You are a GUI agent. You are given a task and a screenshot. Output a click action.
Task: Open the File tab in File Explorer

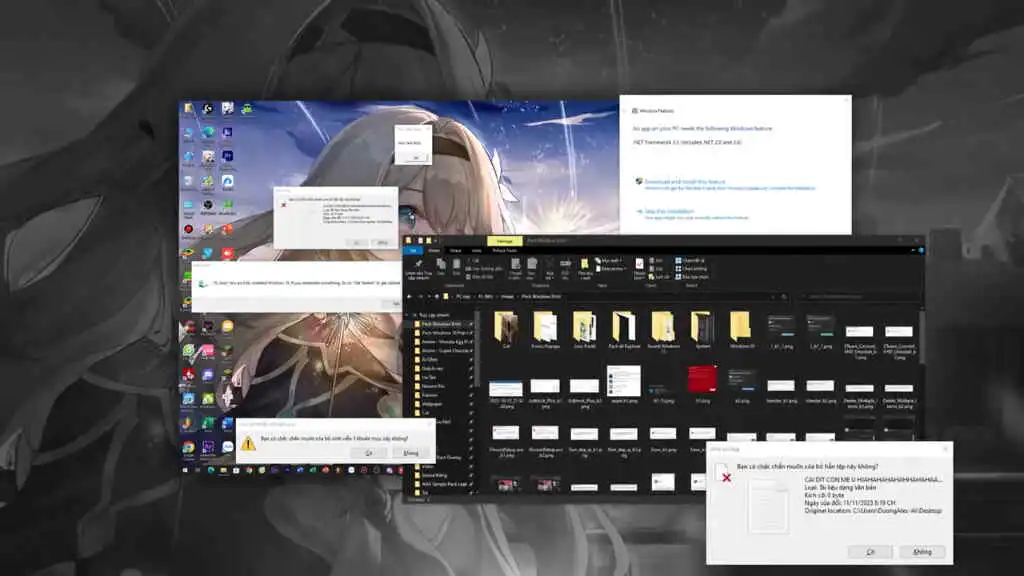(413, 250)
